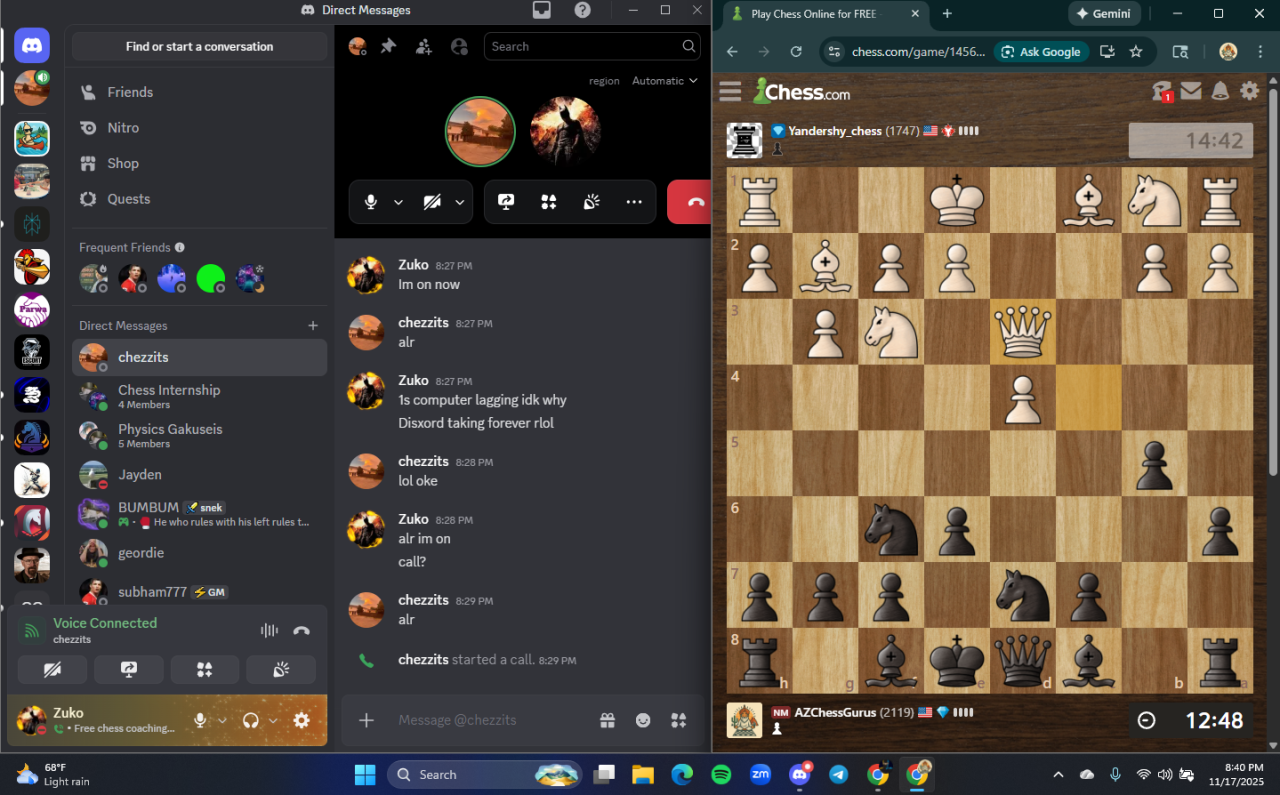This screenshot has width=1280, height=795.
Task: Open Discord Help from the title bar
Action: pyautogui.click(x=583, y=10)
